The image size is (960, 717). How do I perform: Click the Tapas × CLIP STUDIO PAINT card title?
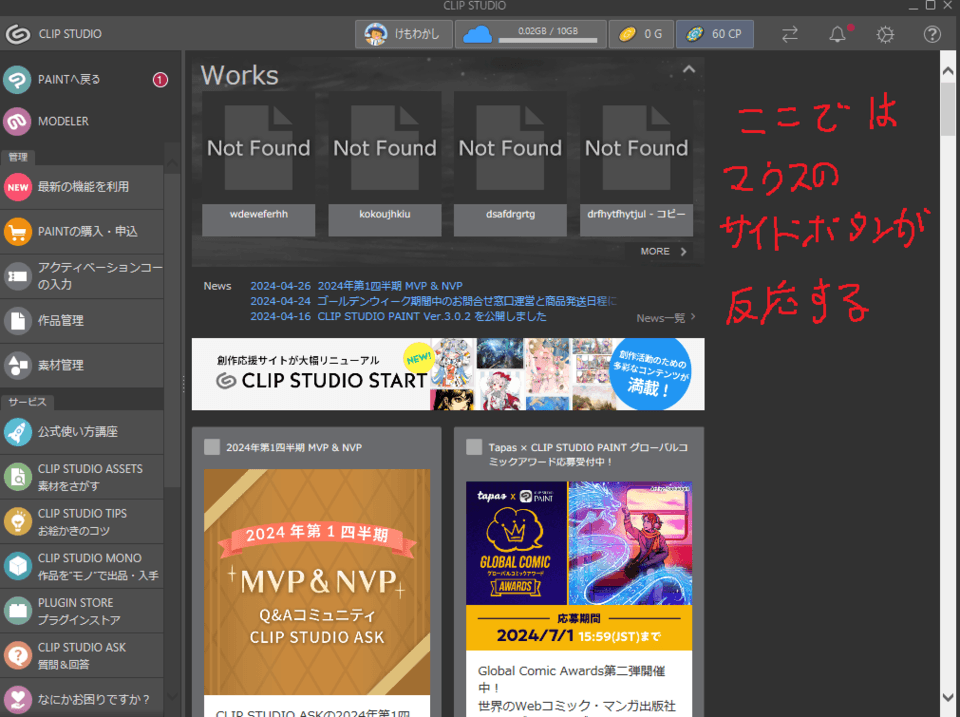point(588,454)
